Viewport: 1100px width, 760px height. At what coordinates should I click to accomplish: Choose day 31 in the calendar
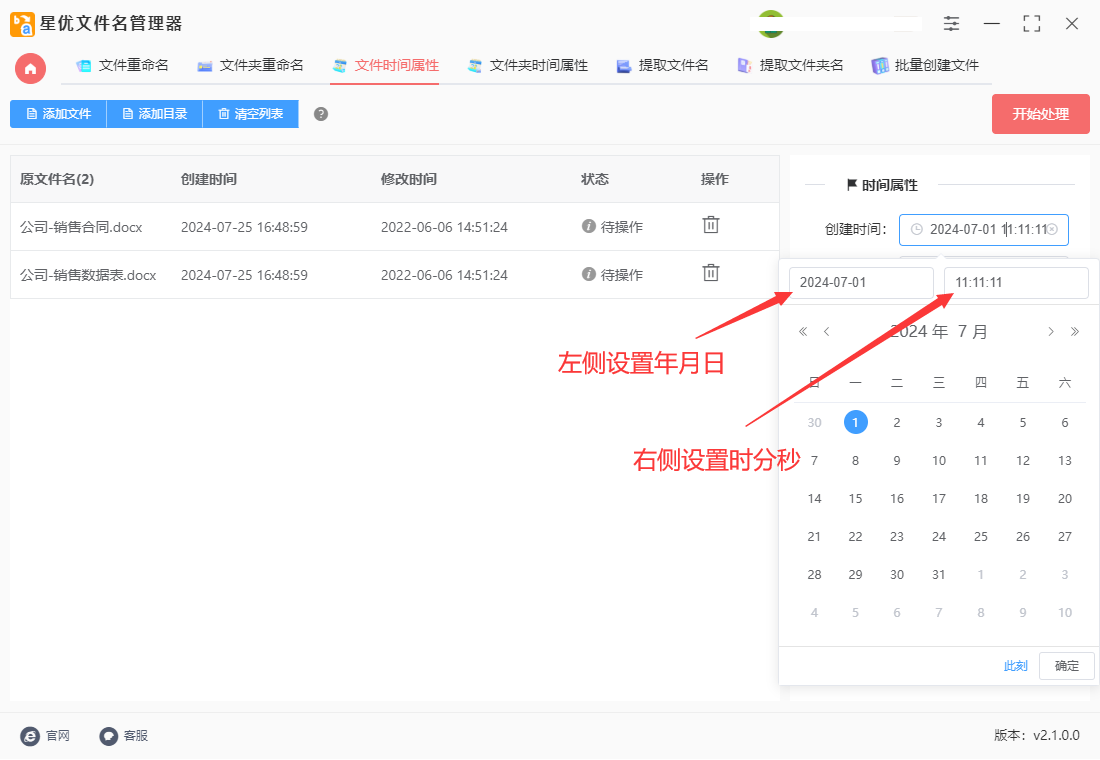[x=939, y=575]
